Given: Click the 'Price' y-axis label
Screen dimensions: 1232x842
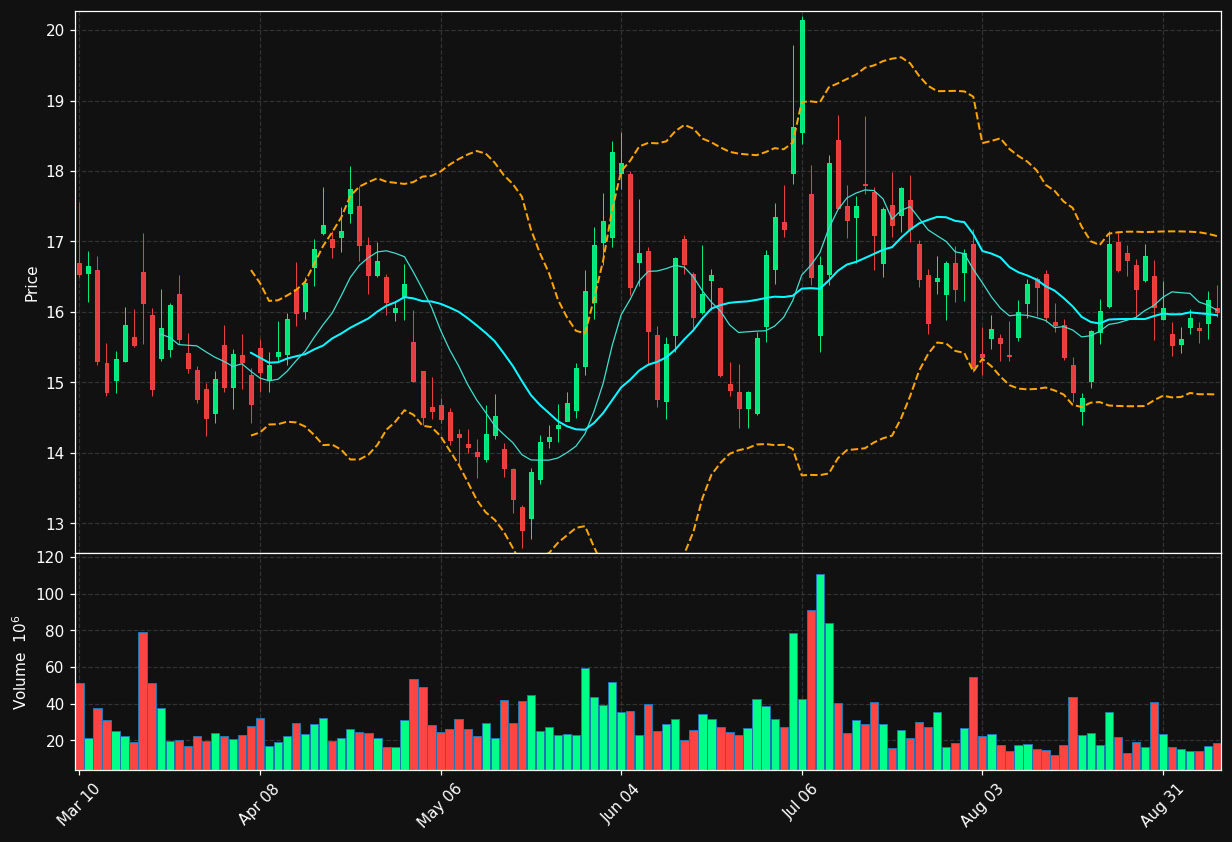Looking at the screenshot, I should click(x=32, y=283).
